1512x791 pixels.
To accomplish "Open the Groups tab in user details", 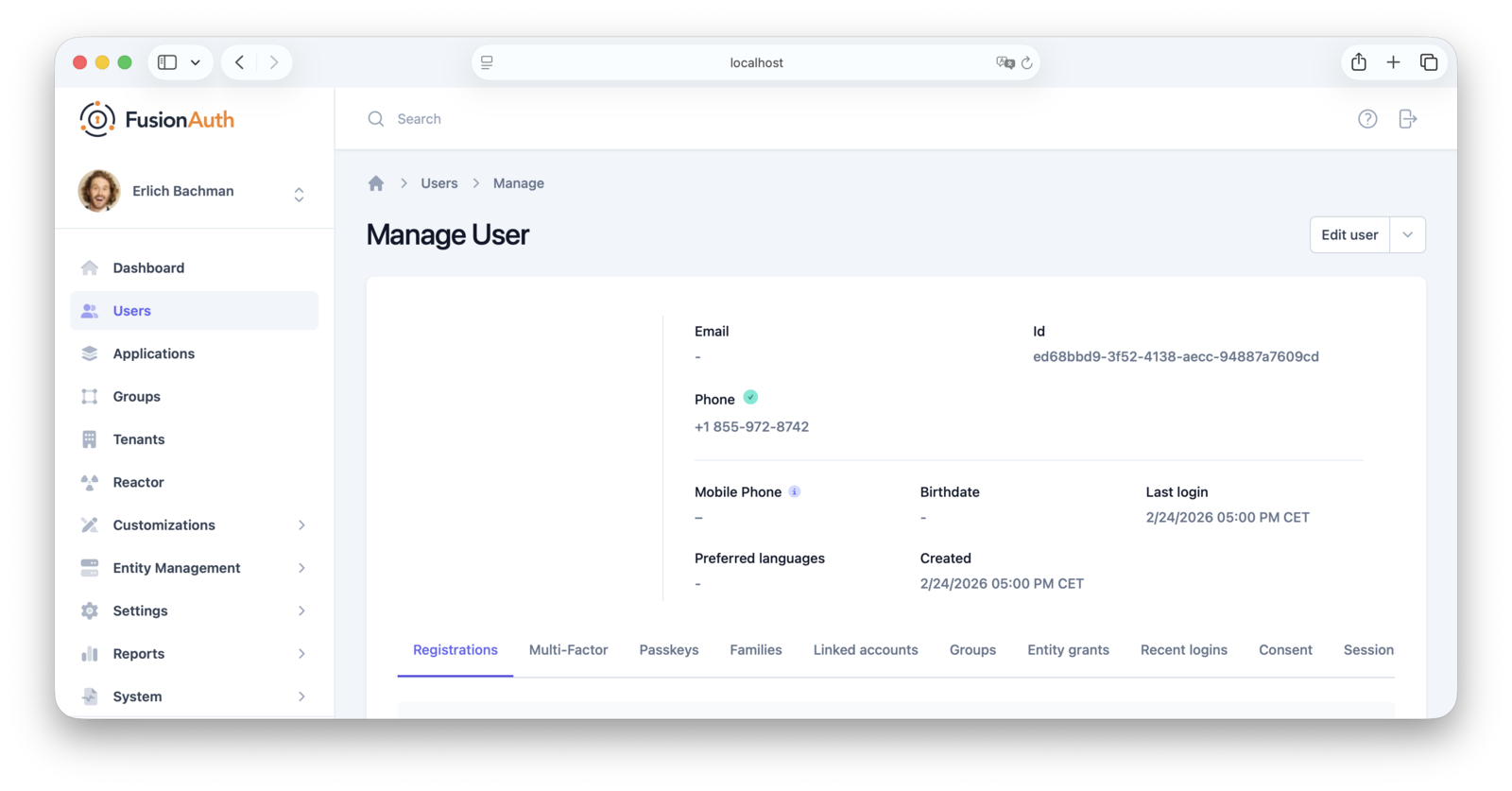I will (972, 650).
